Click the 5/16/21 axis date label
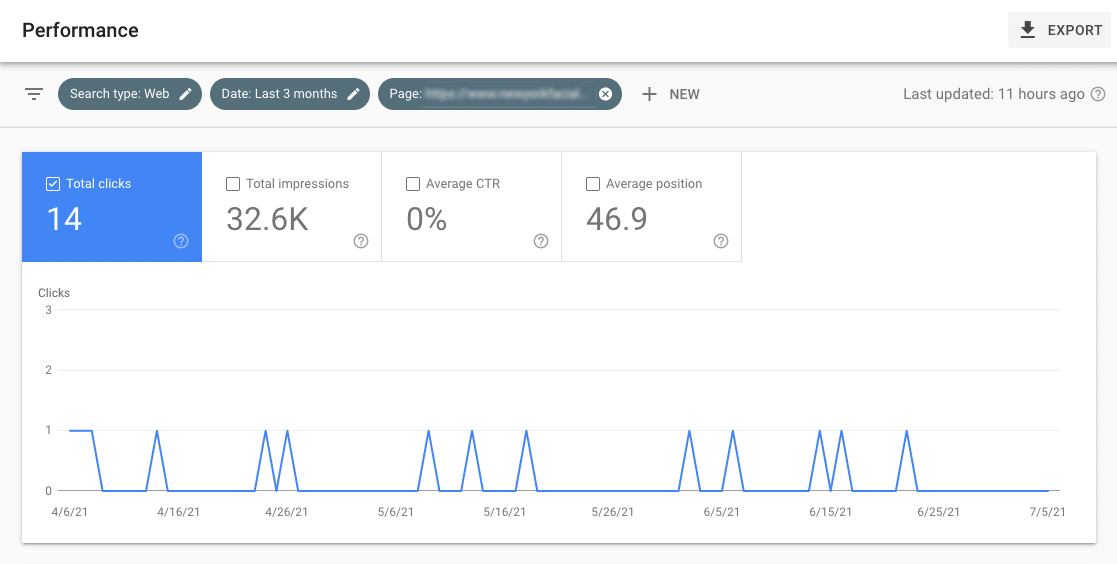This screenshot has width=1117, height=564. coord(504,512)
